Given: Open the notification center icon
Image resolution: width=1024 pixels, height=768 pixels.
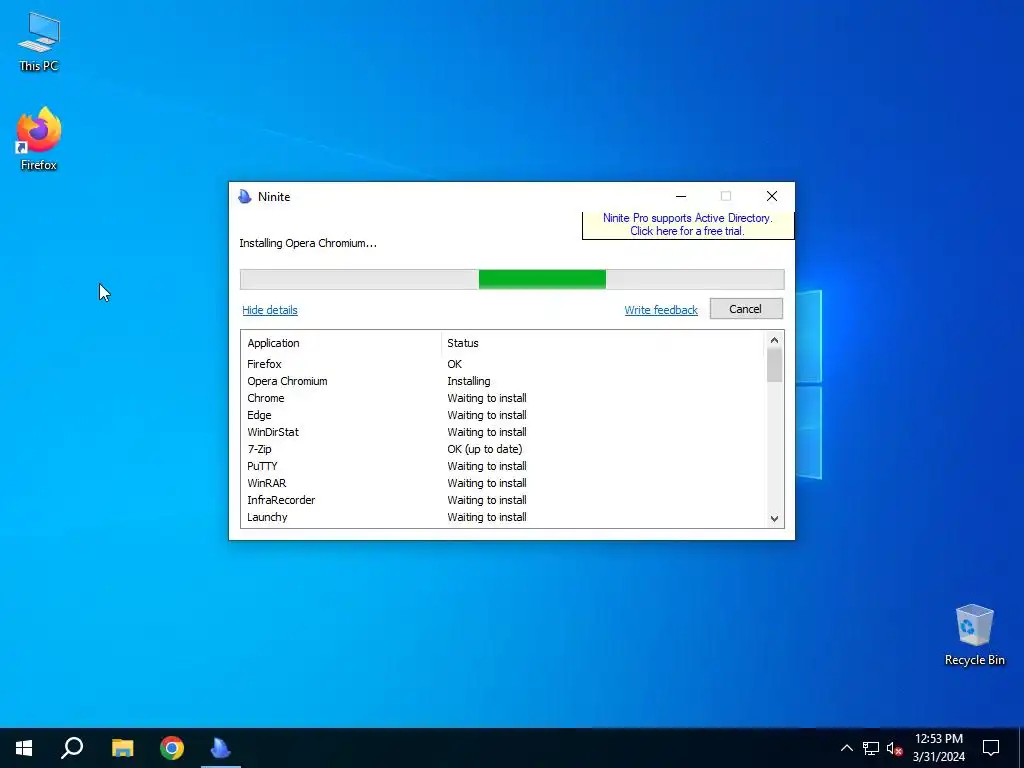Looking at the screenshot, I should 991,748.
